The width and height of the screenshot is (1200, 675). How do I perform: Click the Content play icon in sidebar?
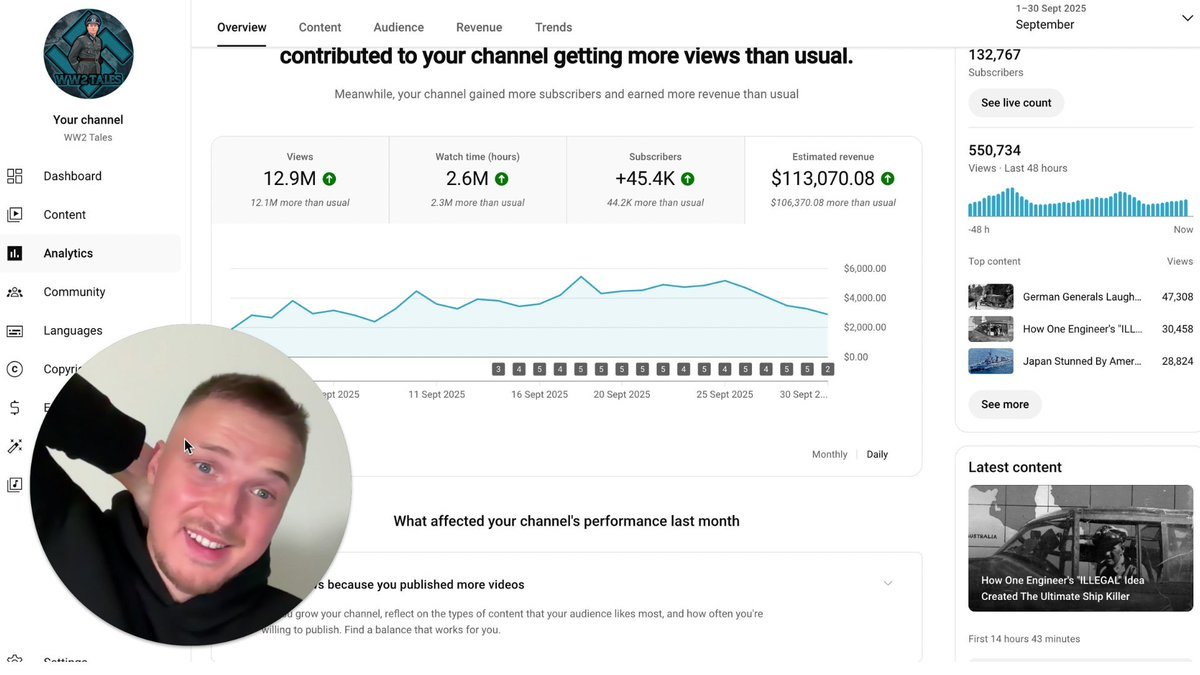[14, 215]
